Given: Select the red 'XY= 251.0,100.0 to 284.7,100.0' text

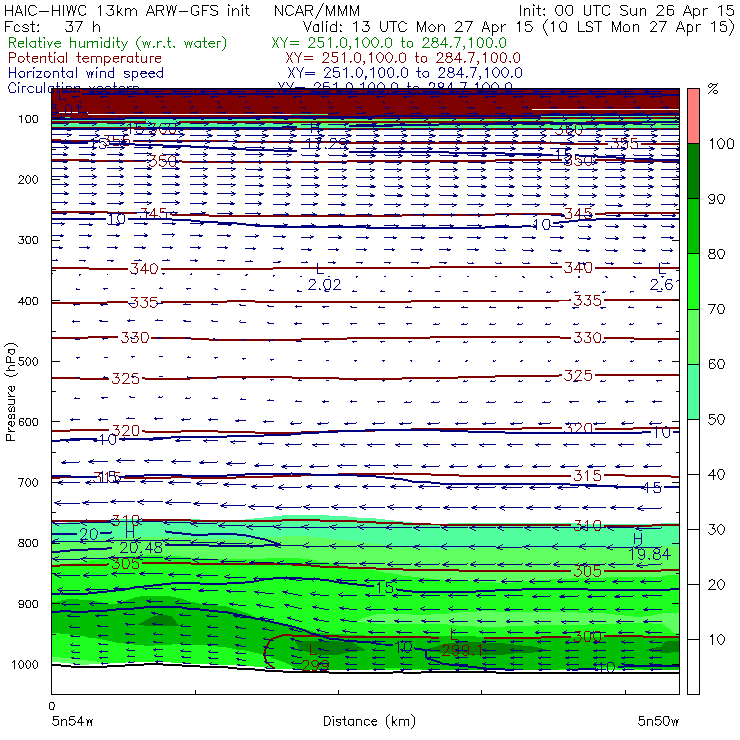Looking at the screenshot, I should (403, 58).
